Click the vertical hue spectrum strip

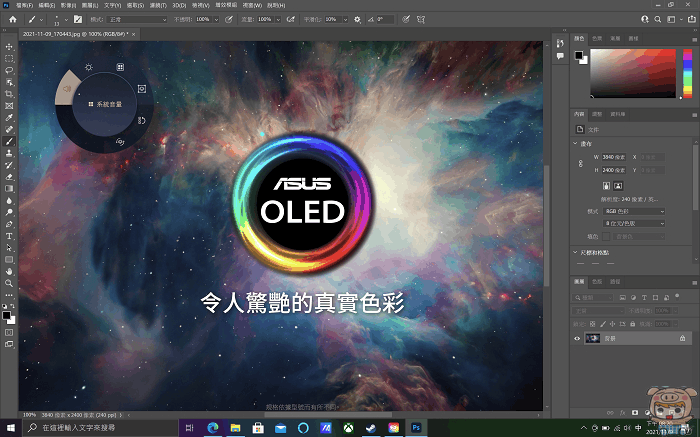tap(687, 71)
